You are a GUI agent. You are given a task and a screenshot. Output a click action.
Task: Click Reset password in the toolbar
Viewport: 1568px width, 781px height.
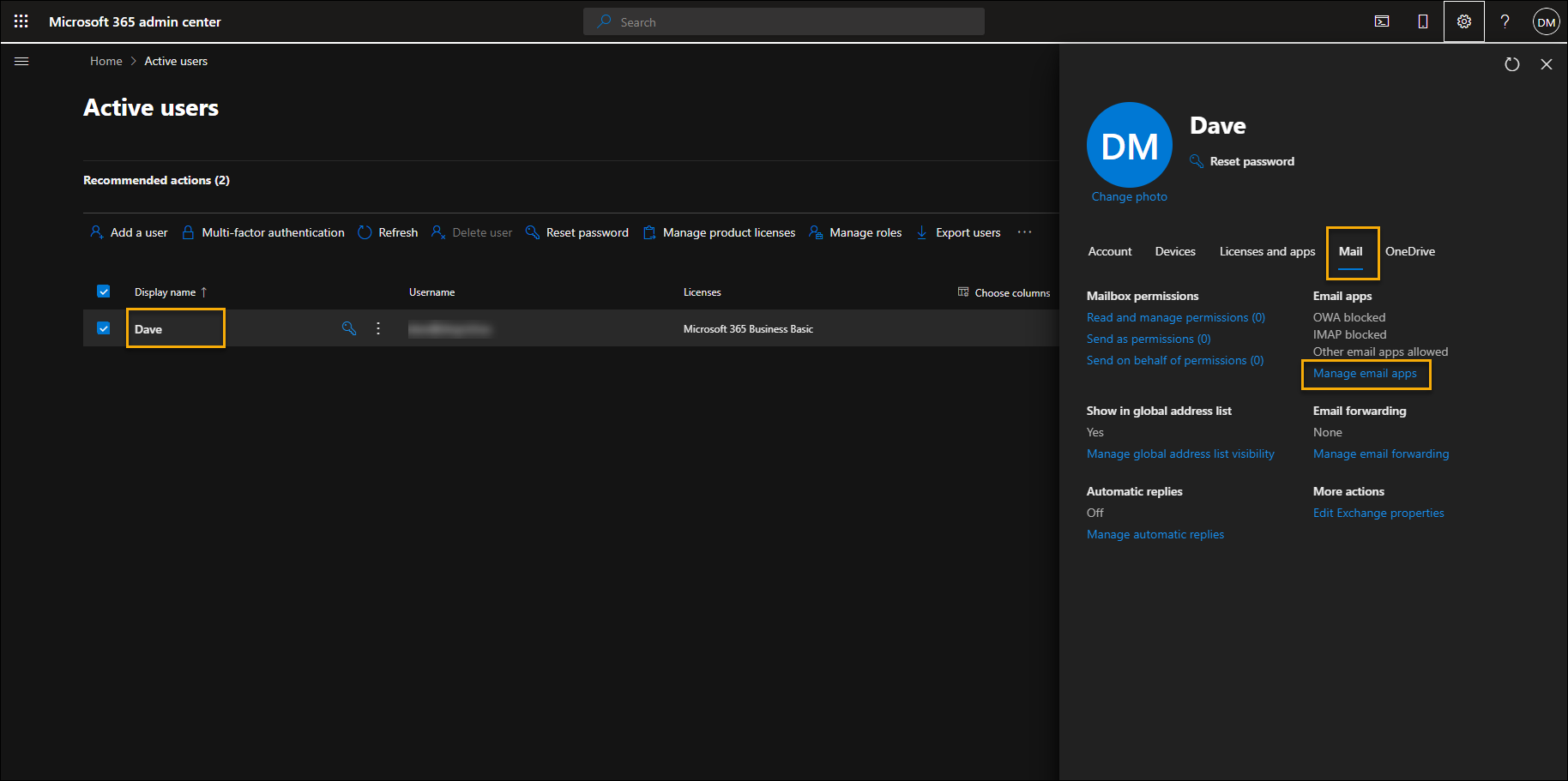(x=577, y=232)
